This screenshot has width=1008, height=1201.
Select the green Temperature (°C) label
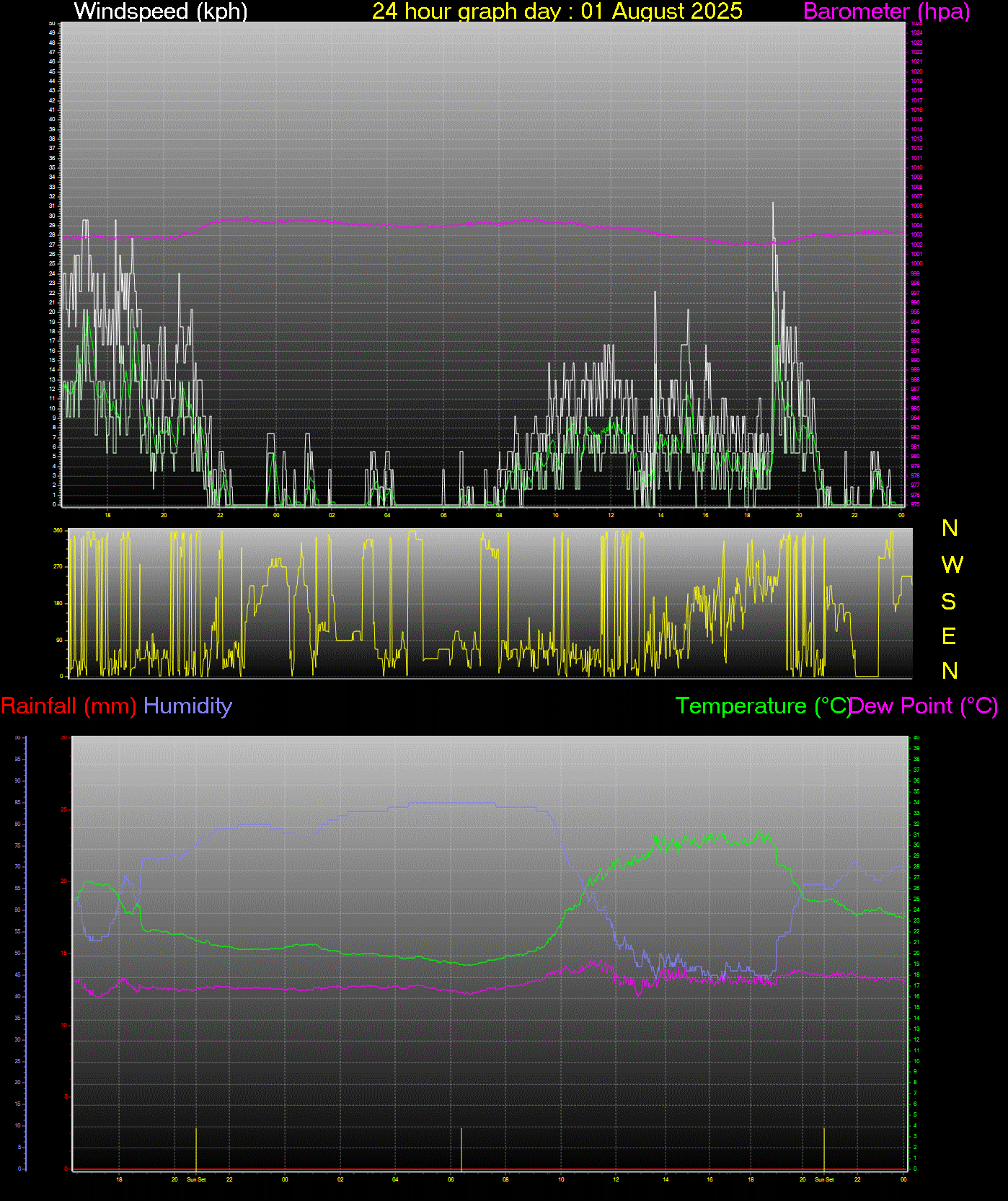pyautogui.click(x=762, y=705)
